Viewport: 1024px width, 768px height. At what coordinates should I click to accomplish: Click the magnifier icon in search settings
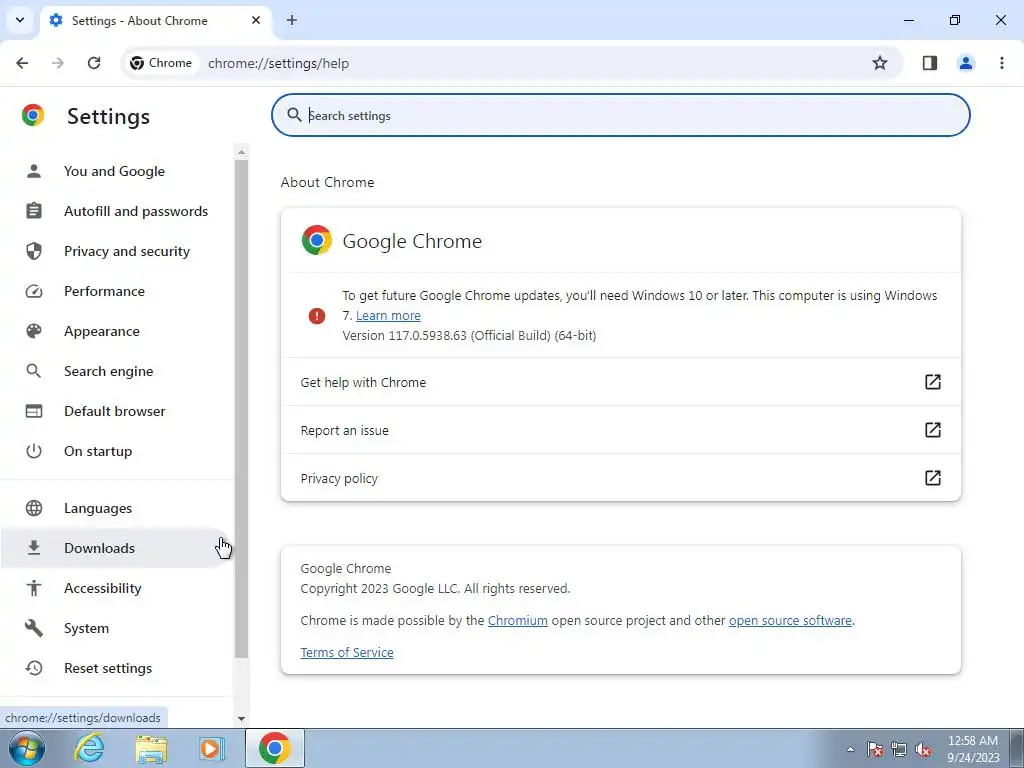(295, 115)
